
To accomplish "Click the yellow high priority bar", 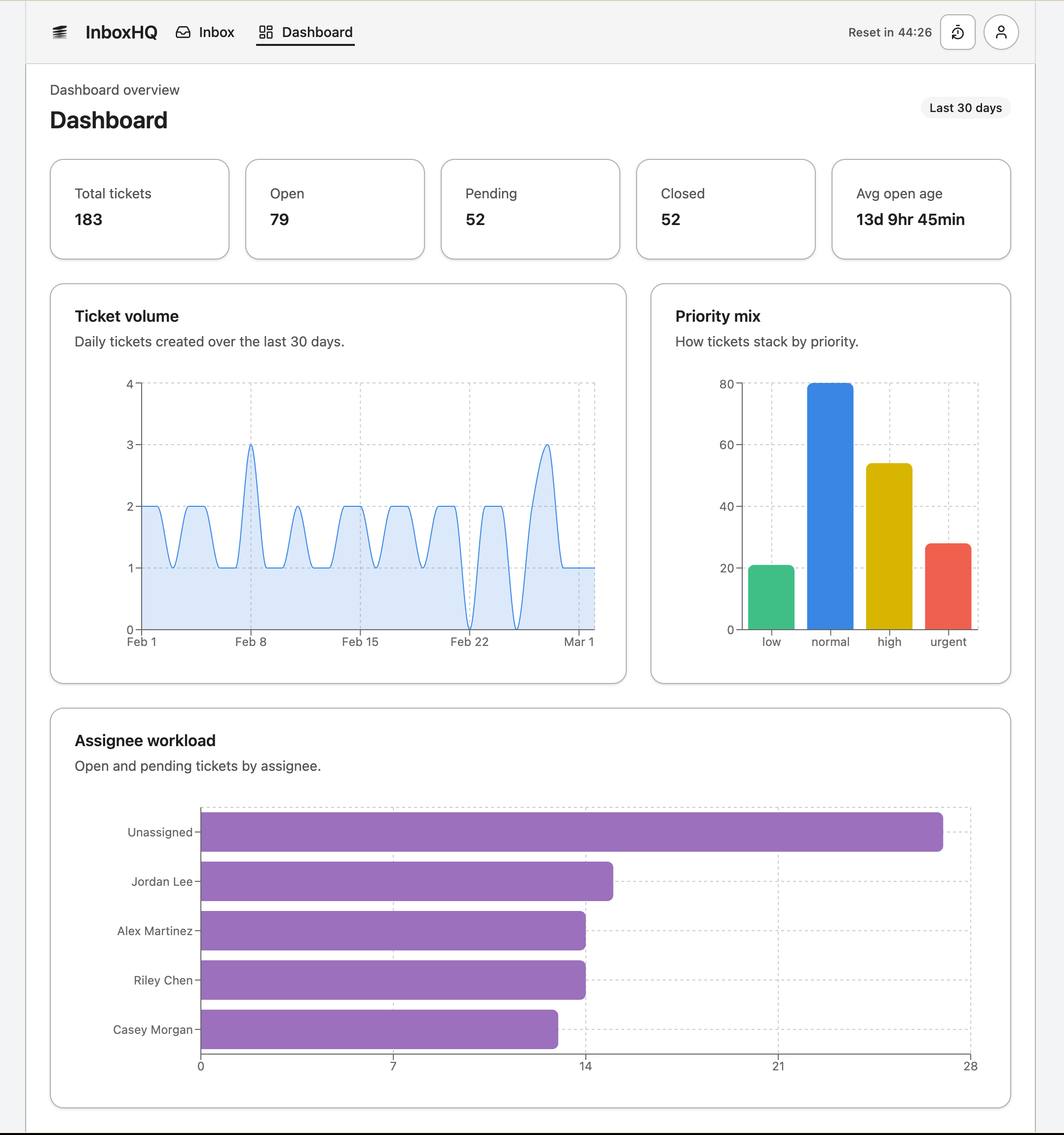I will click(889, 547).
